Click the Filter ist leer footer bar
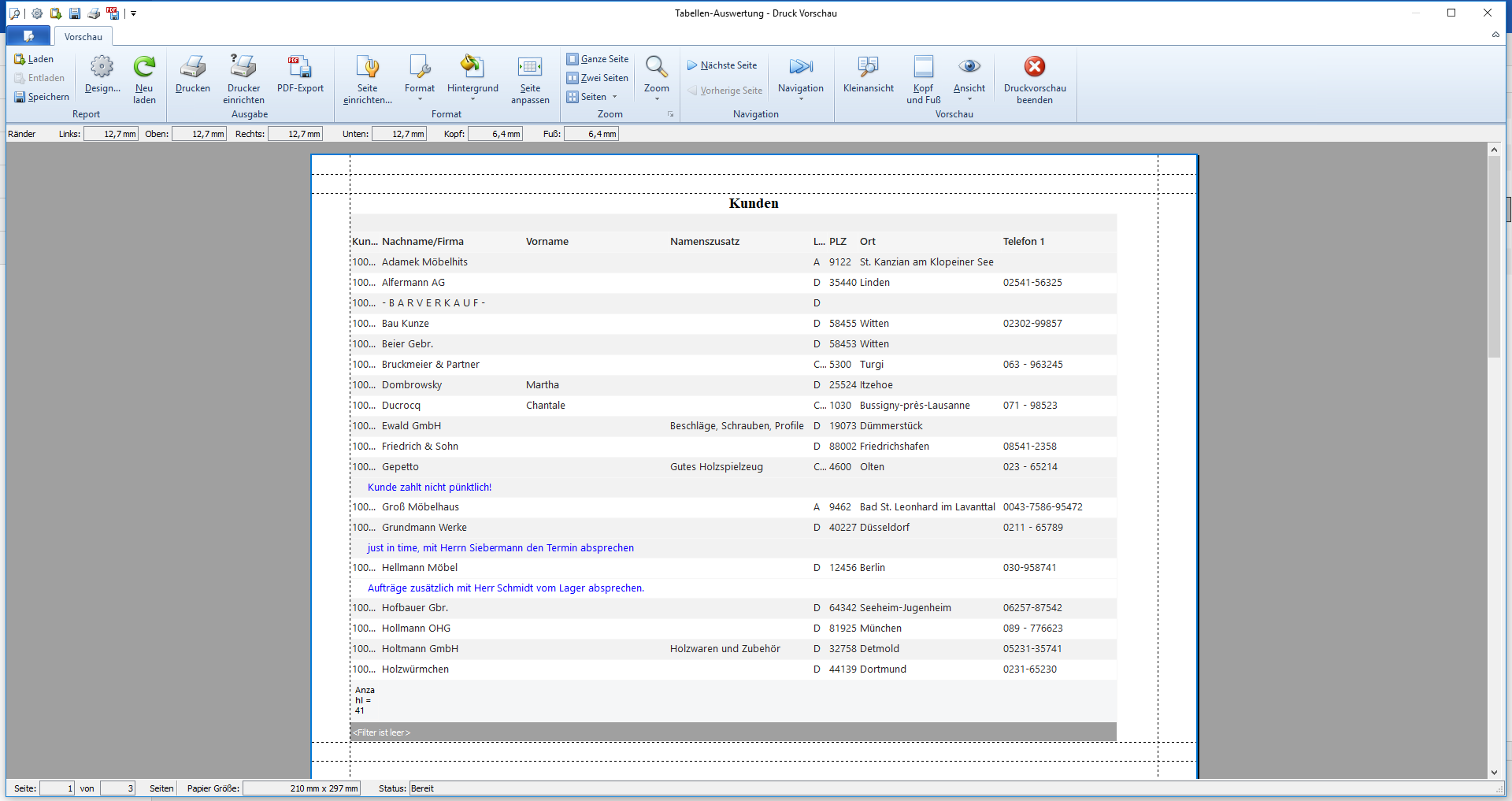Screen dimensions: 1512x801 734,732
